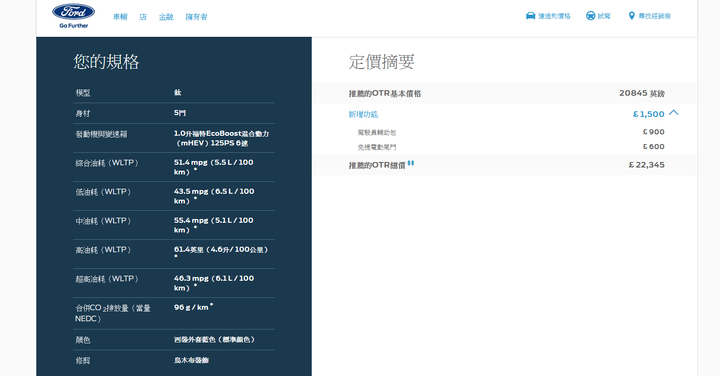Click the Ford Go Further logo
Viewport: 720px width, 376px height.
point(73,16)
